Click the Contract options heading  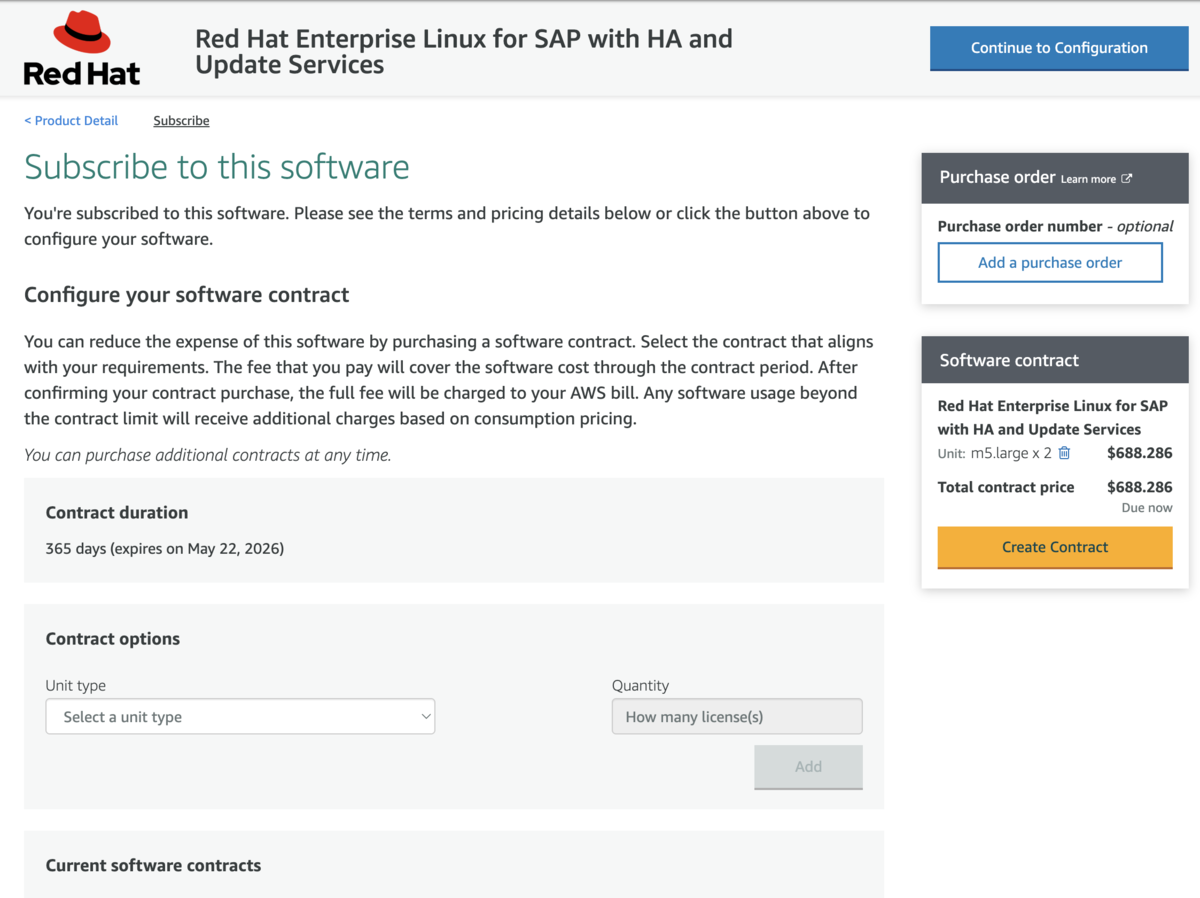tap(113, 639)
